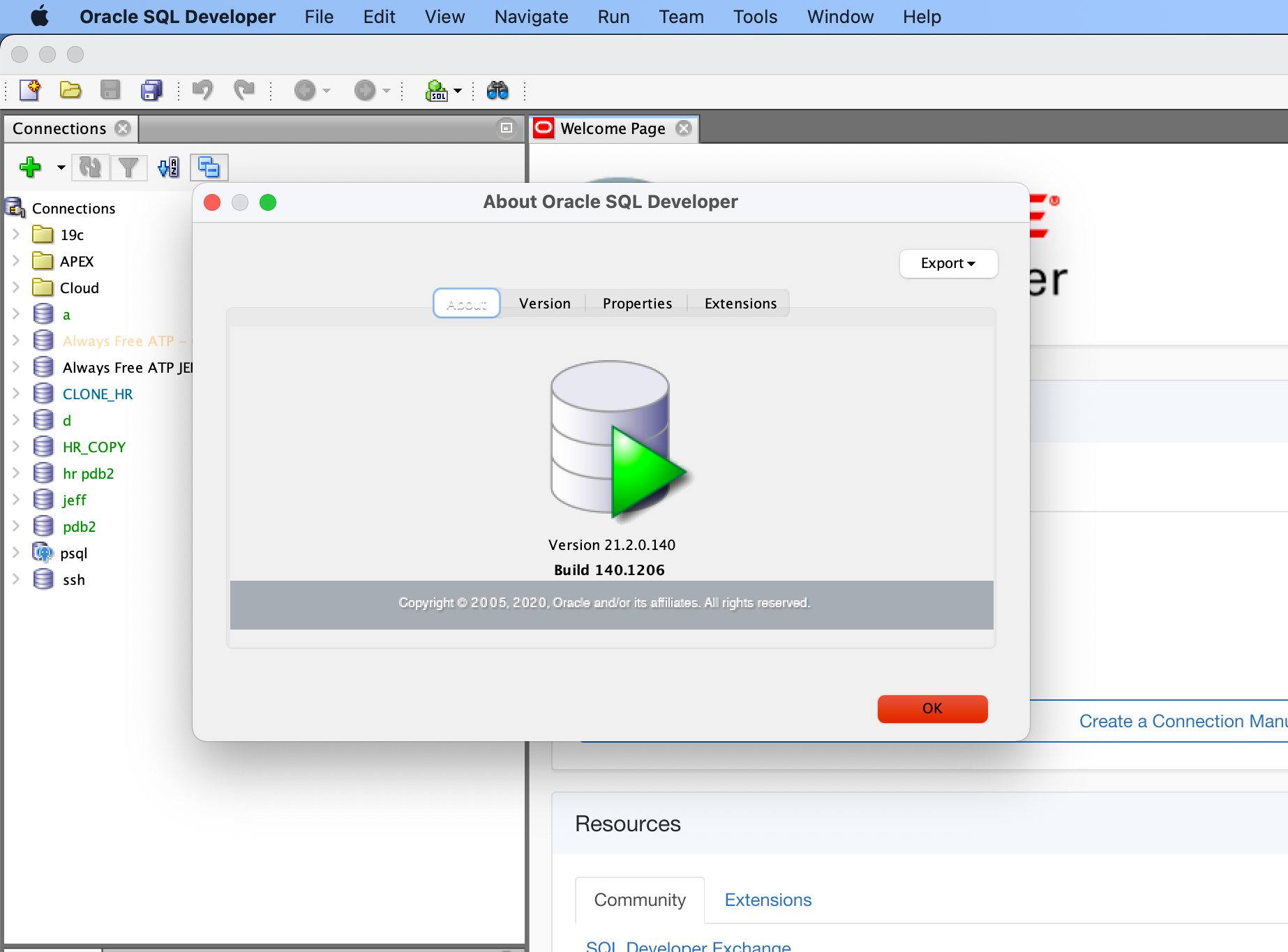This screenshot has height=952, width=1288.
Task: Select the Community tab under Resources
Action: coord(640,900)
